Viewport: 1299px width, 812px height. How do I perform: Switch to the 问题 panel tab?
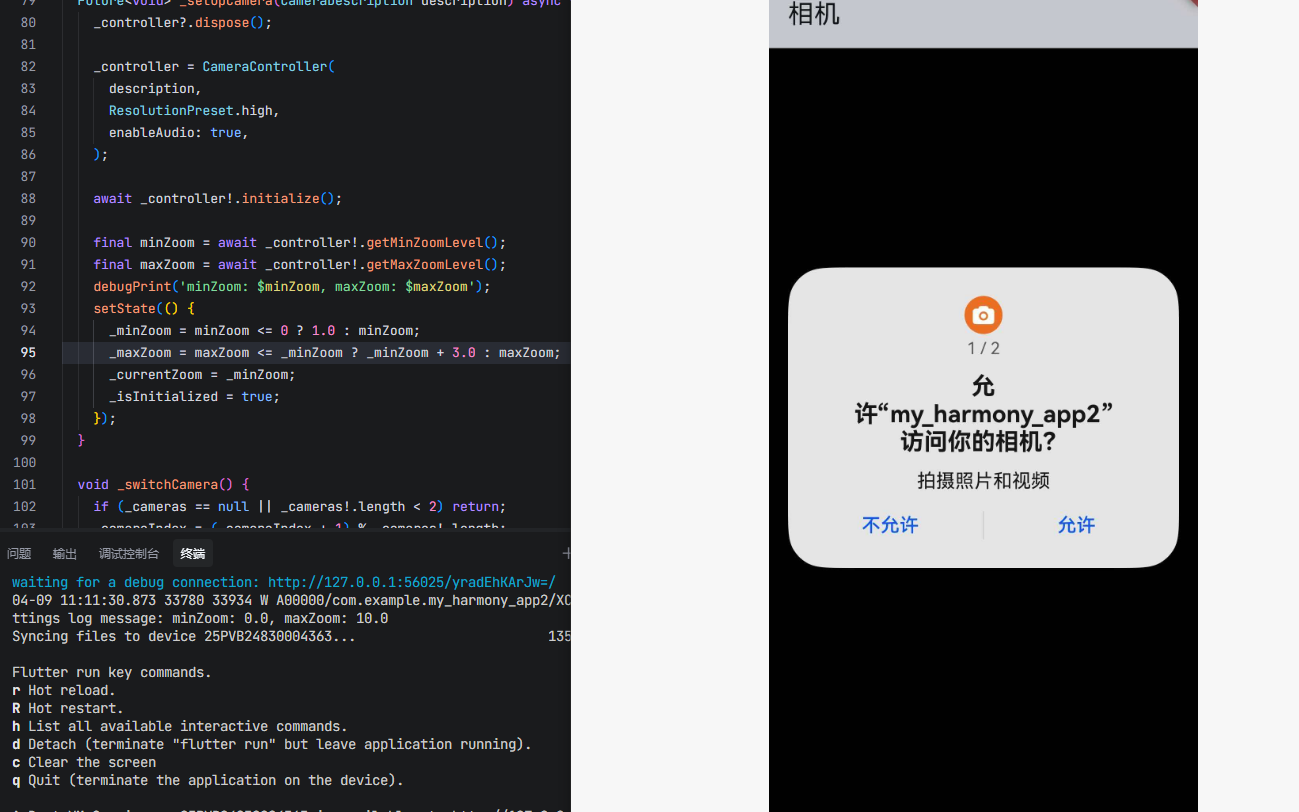pos(19,553)
